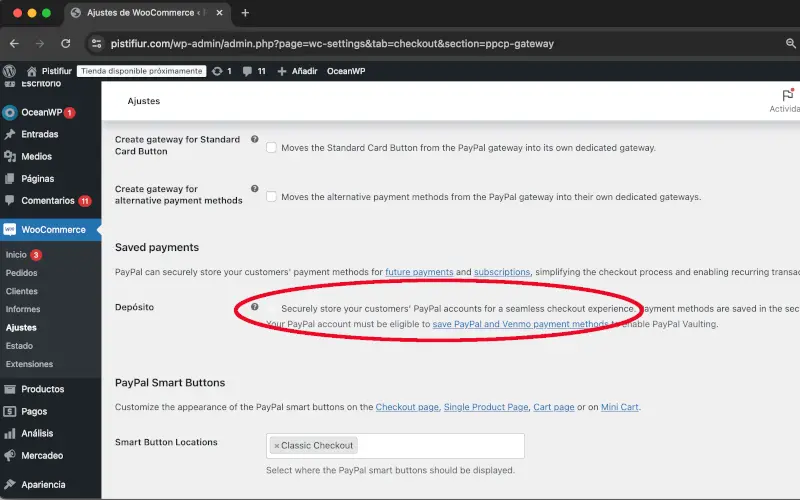Open the WordPress logo menu

tap(9, 71)
